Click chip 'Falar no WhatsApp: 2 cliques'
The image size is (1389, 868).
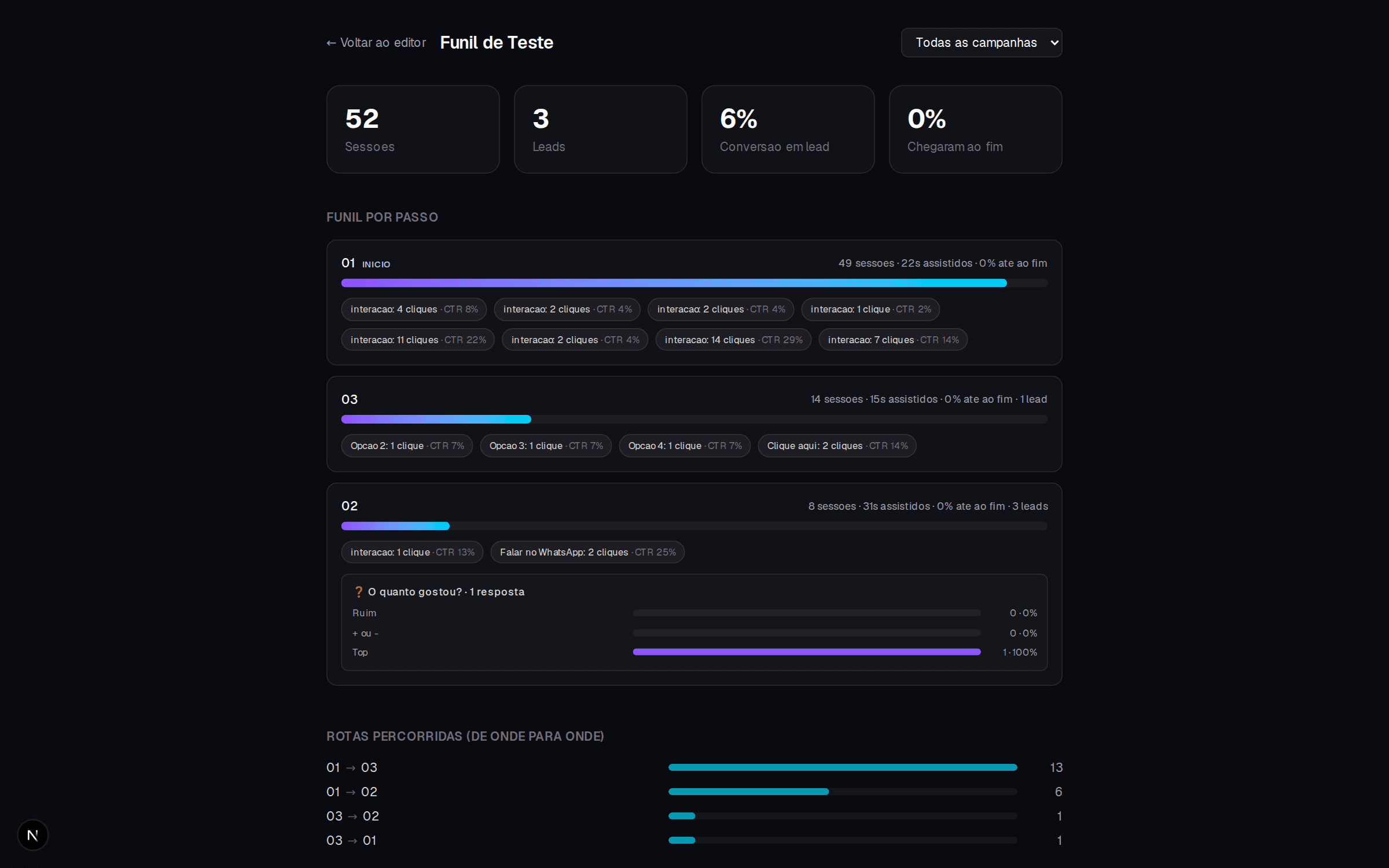tap(587, 552)
